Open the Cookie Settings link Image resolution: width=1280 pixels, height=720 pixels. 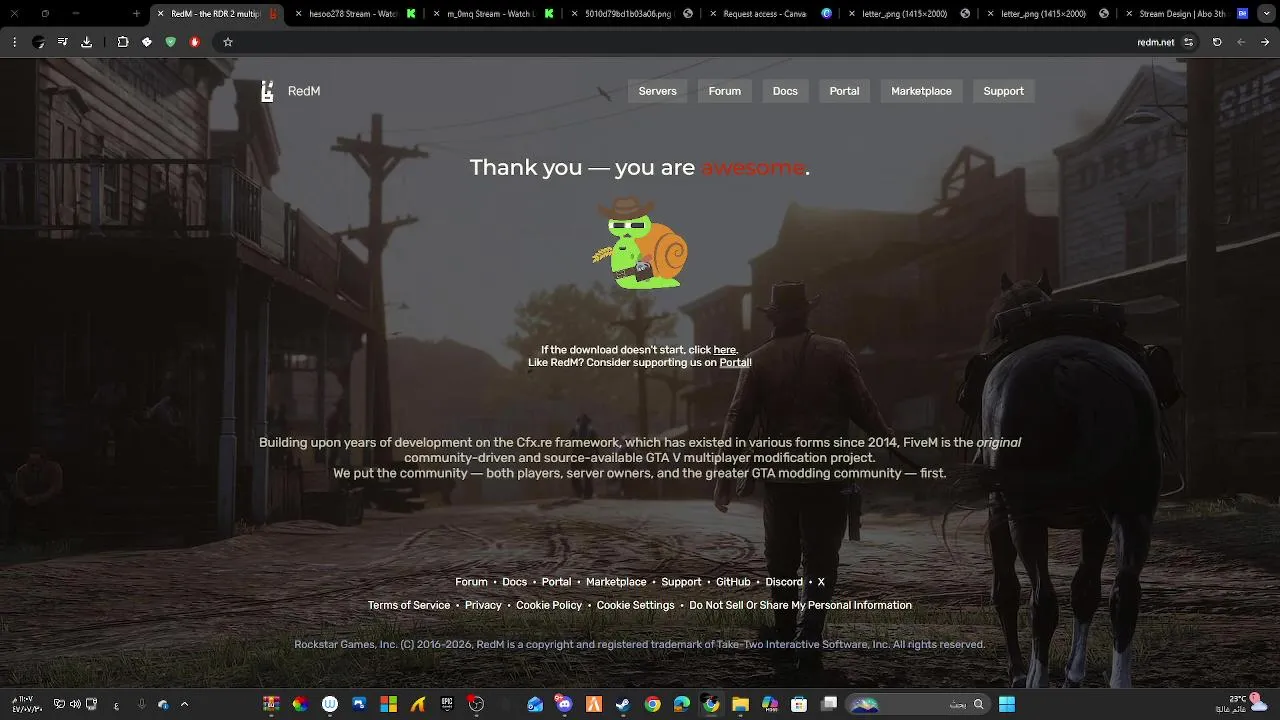click(x=636, y=605)
